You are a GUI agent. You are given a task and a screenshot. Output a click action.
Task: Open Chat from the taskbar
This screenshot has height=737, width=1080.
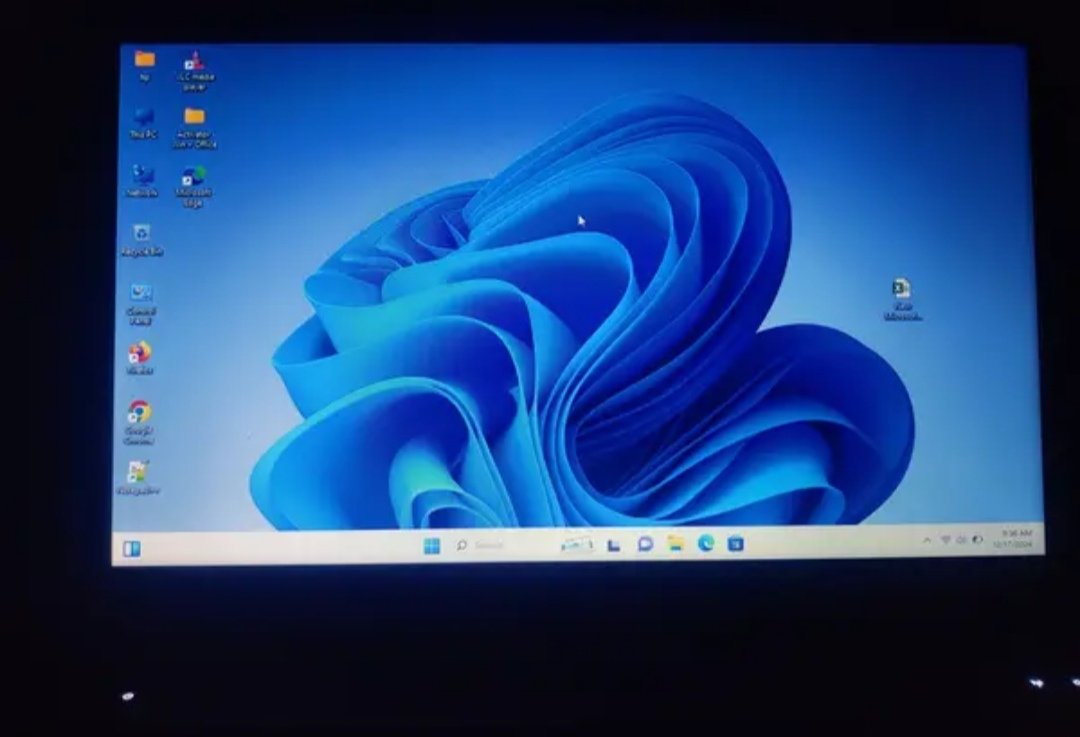[644, 543]
